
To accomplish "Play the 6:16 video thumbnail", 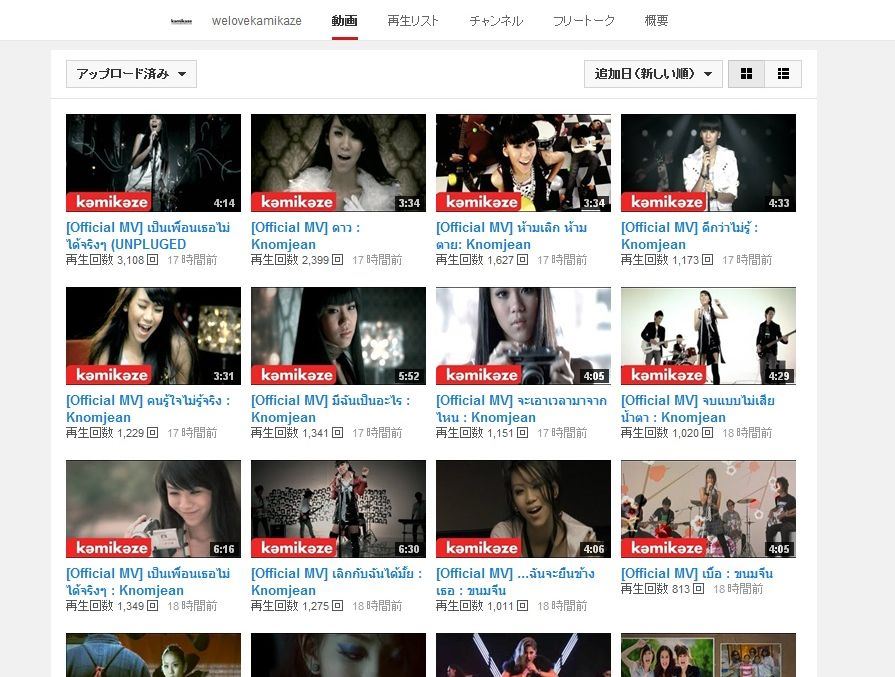I will pos(154,509).
